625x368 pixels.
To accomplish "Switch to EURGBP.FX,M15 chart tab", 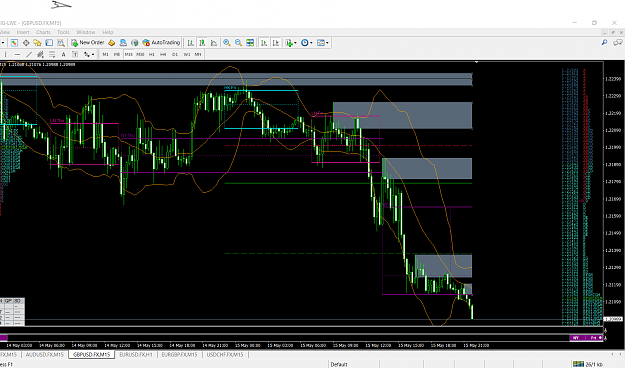I will (x=179, y=354).
